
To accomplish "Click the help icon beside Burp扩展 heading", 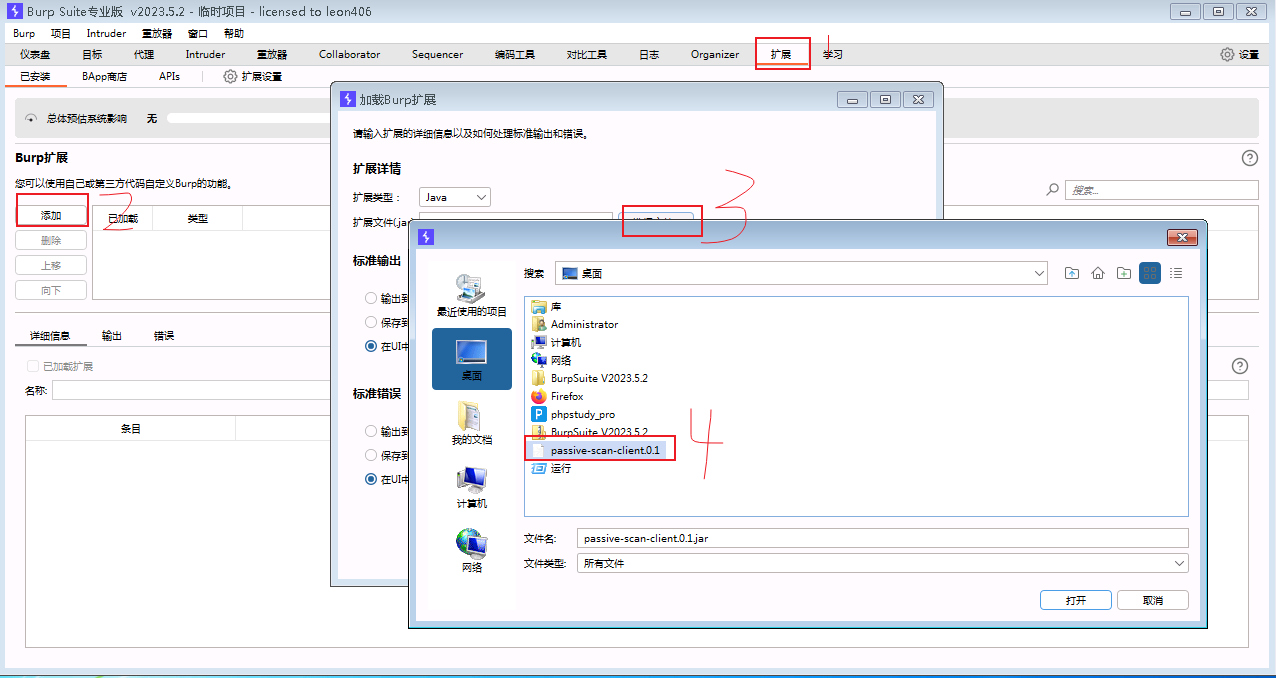I will point(1249,158).
